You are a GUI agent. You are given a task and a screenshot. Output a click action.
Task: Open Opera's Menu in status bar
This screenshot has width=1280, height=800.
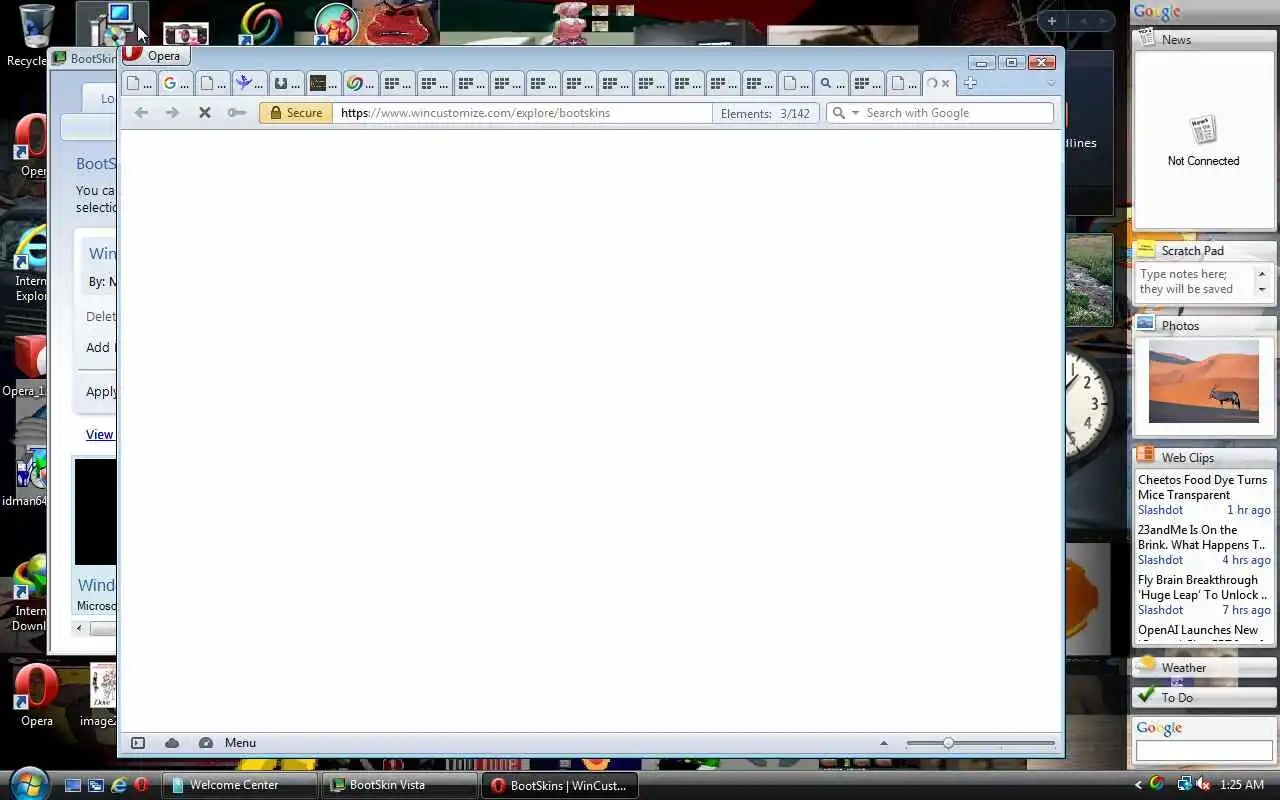pos(240,743)
